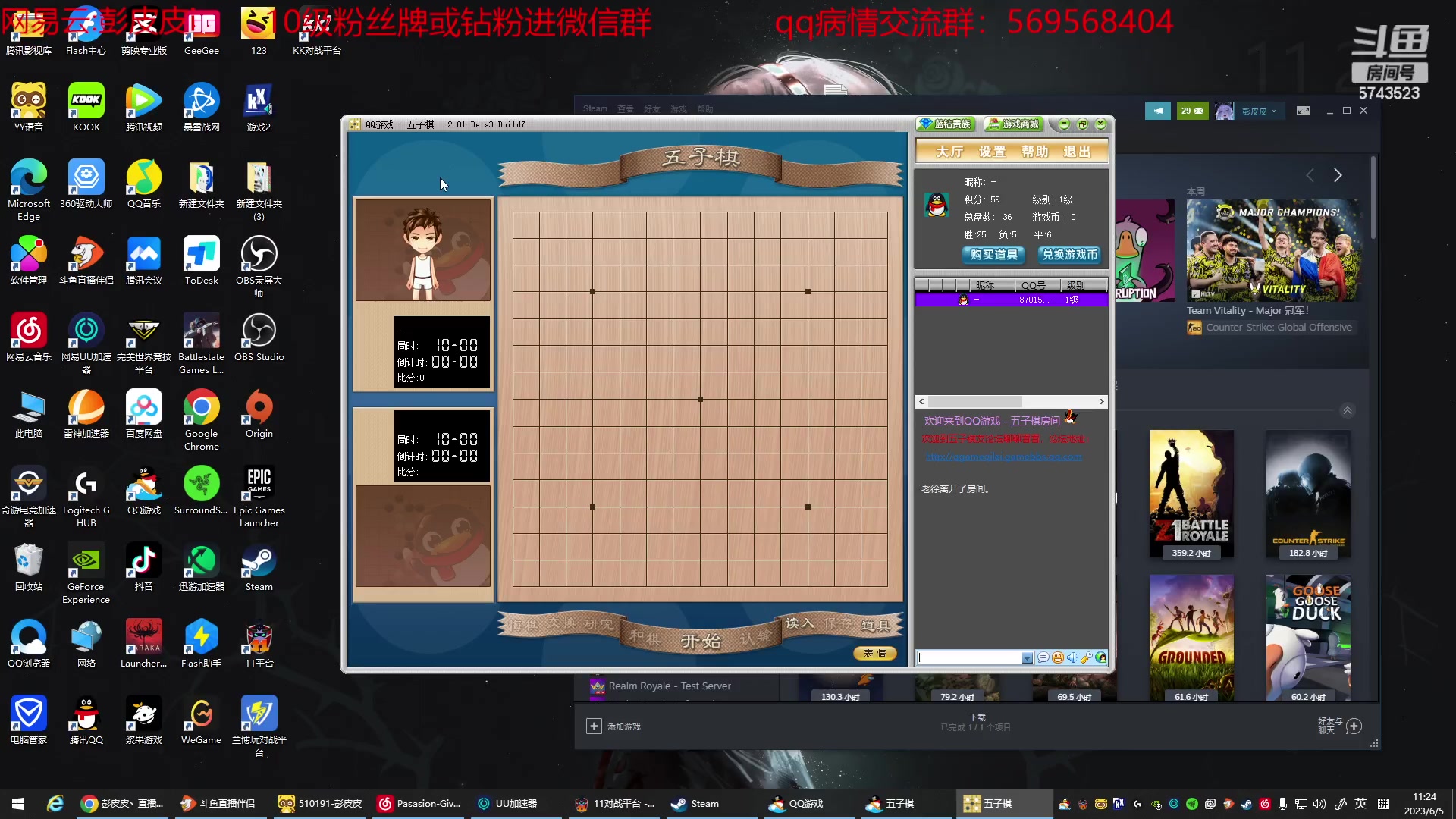Open the GeForce Experience desktop icon
The height and width of the screenshot is (819, 1456).
[86, 573]
